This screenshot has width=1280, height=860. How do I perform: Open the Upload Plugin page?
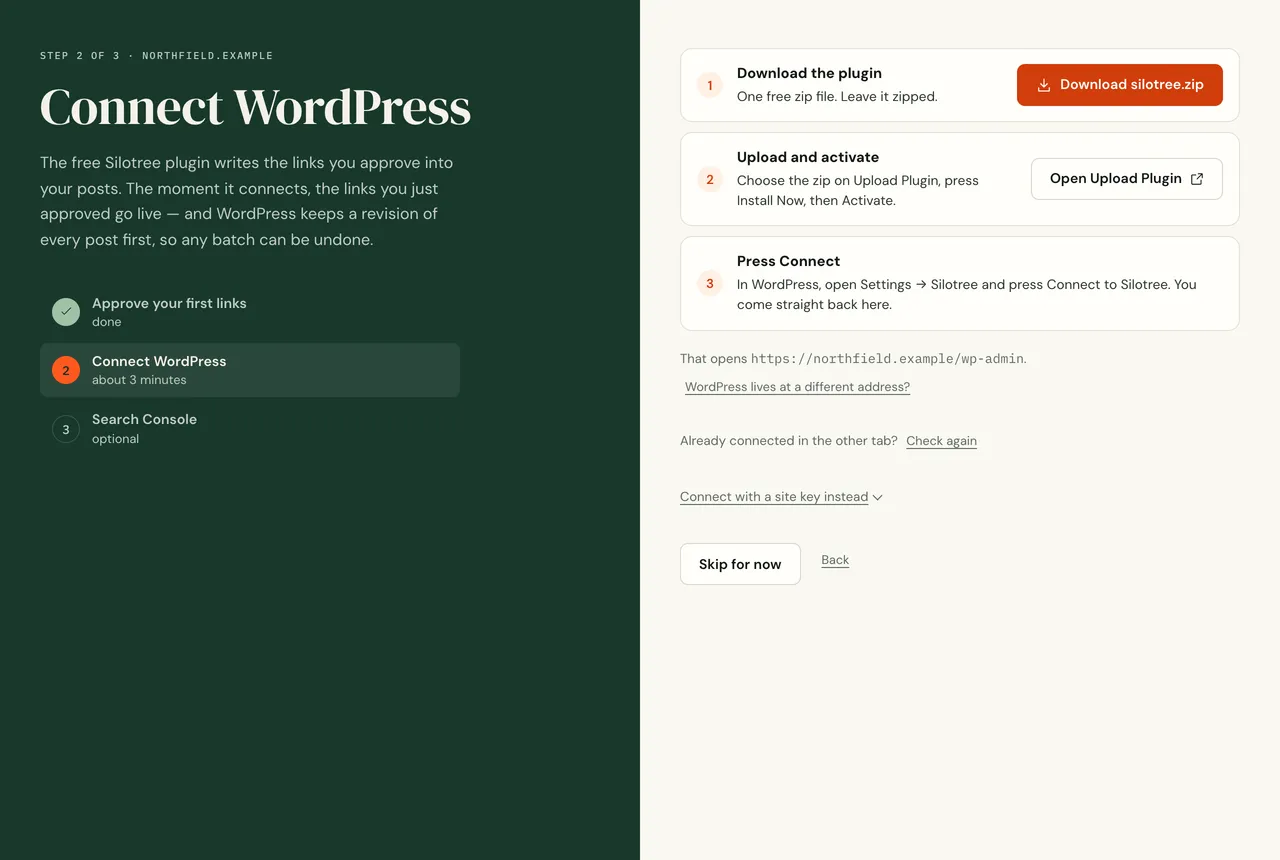pos(1127,179)
